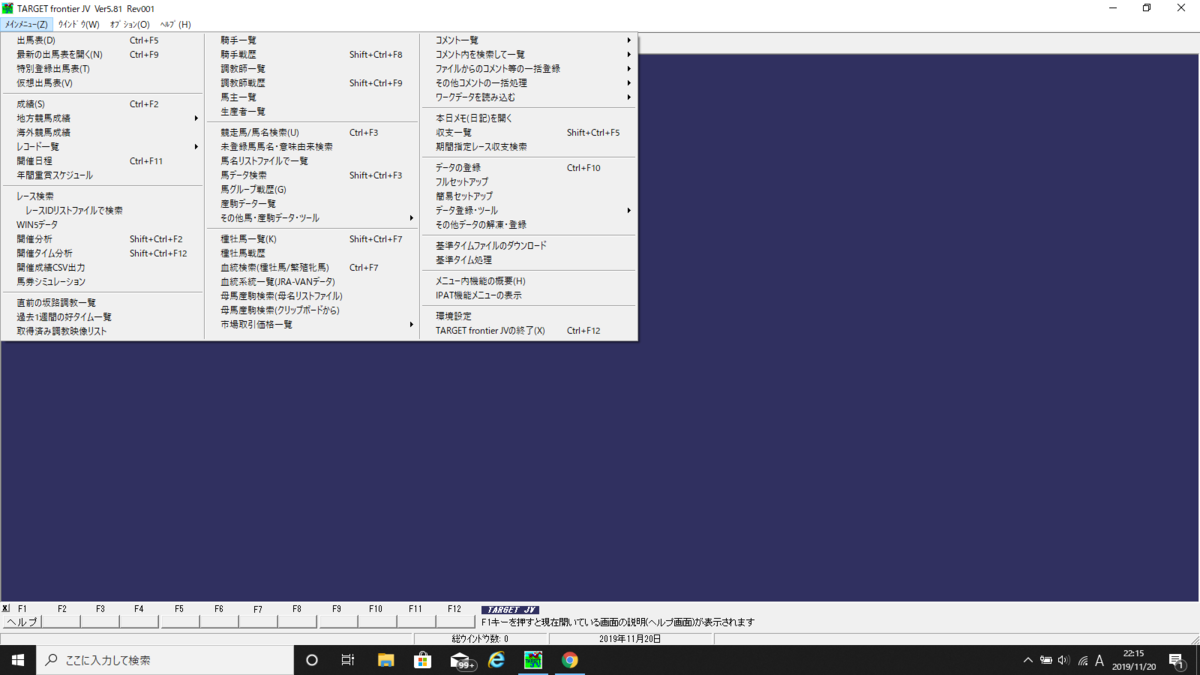Launch Internet Explorer from the taskbar
The height and width of the screenshot is (675, 1200).
497,660
